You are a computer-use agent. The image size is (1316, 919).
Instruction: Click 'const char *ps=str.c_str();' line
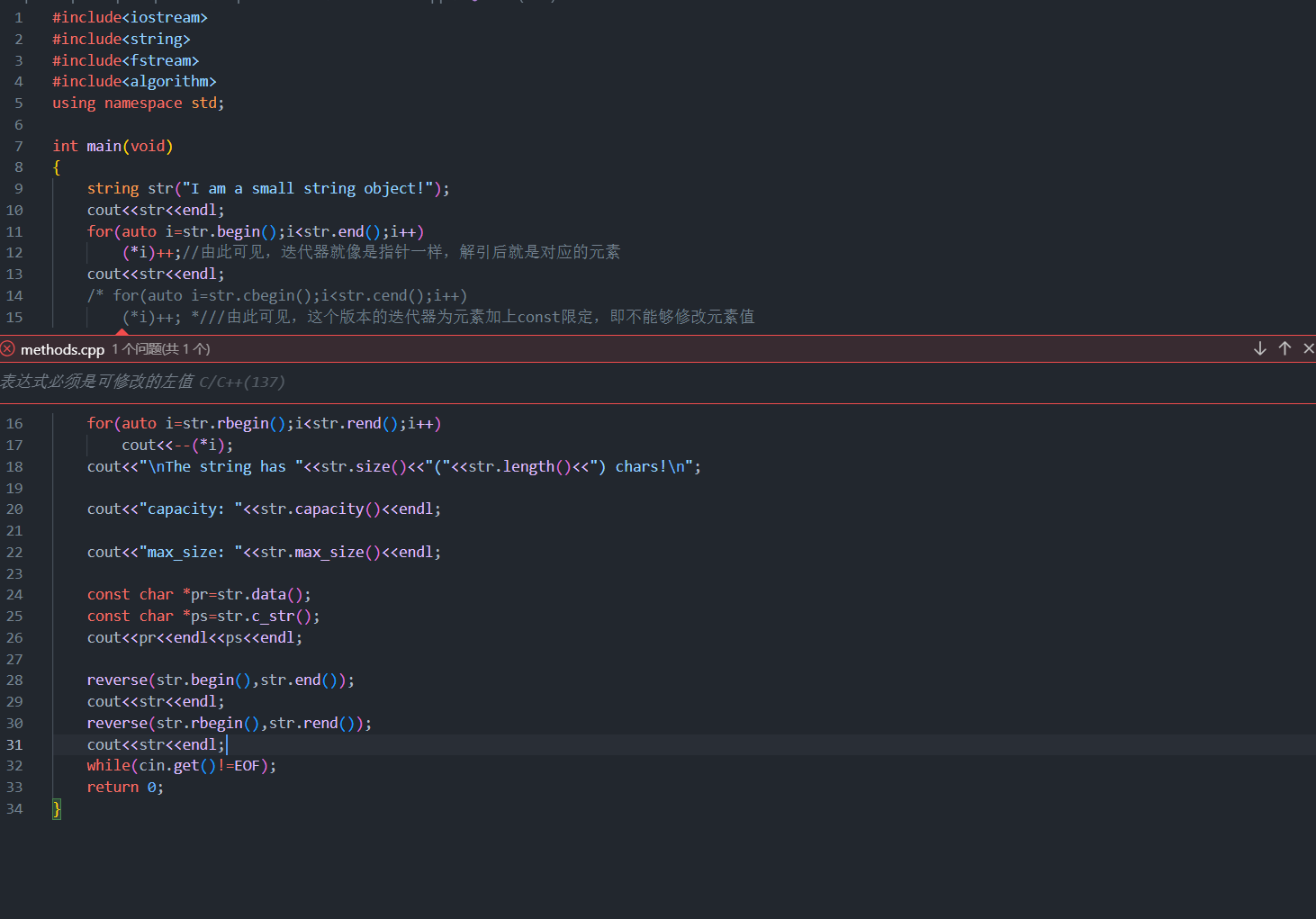point(203,616)
